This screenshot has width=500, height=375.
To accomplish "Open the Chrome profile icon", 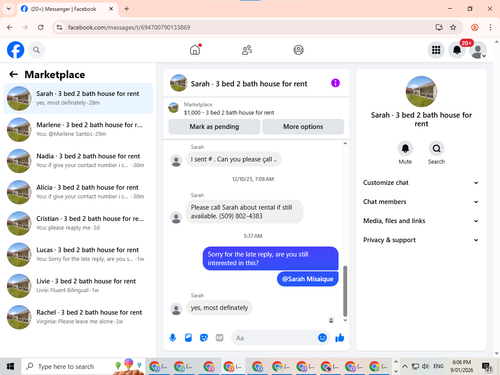I will tap(475, 27).
